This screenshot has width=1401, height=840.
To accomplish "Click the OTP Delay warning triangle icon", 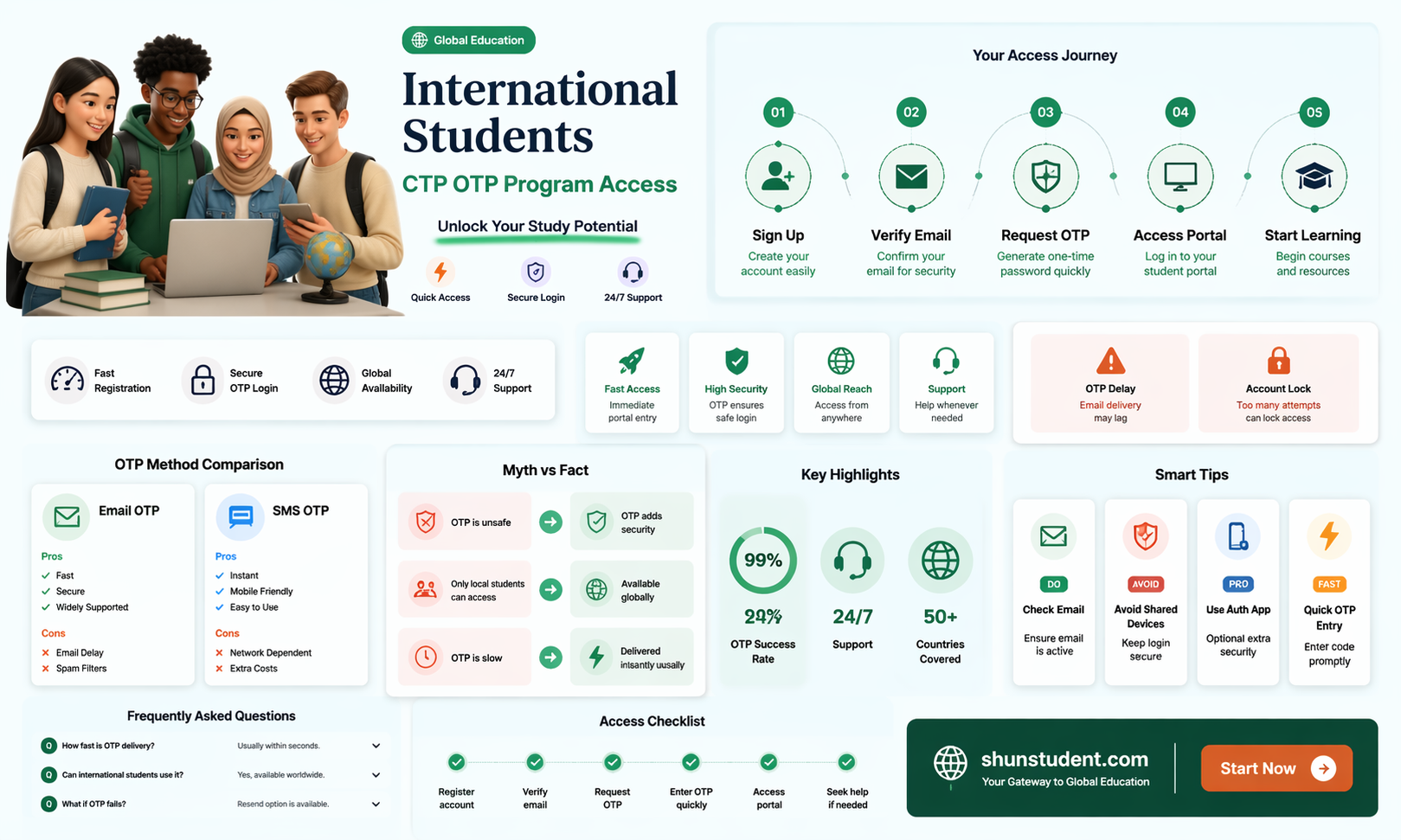I will pyautogui.click(x=1110, y=360).
